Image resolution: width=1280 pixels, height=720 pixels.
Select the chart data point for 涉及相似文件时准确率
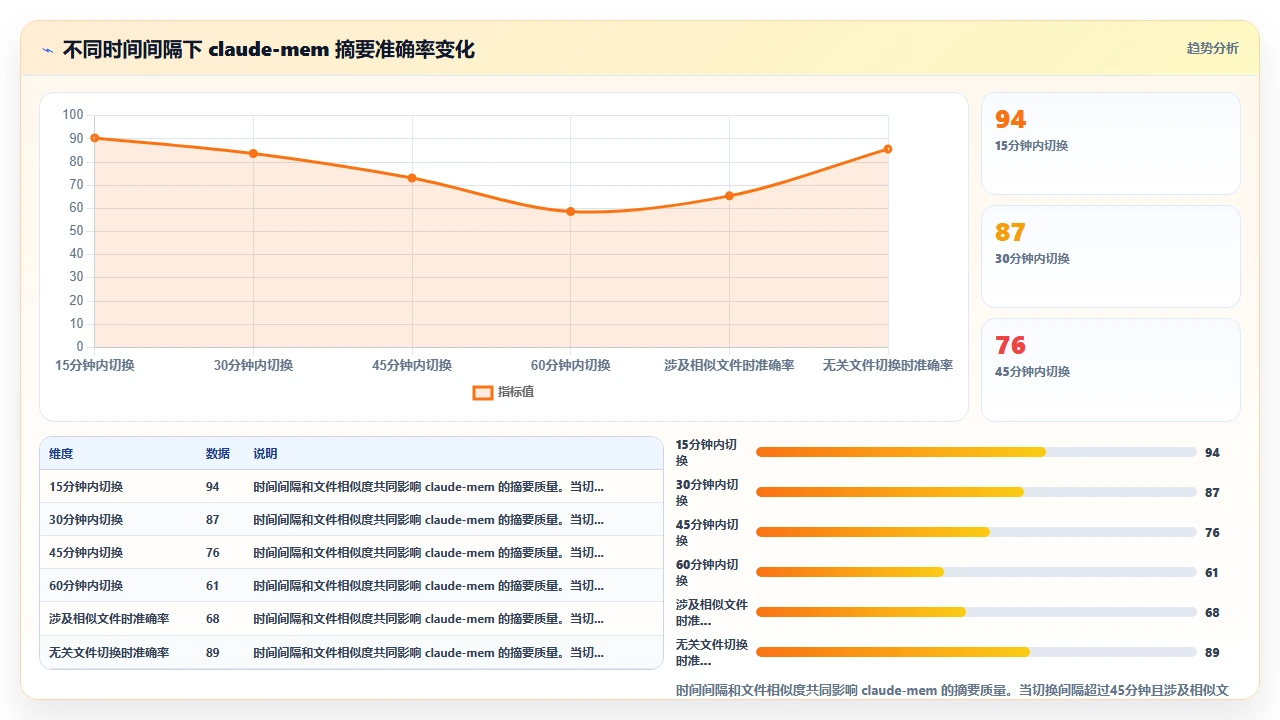(x=729, y=196)
